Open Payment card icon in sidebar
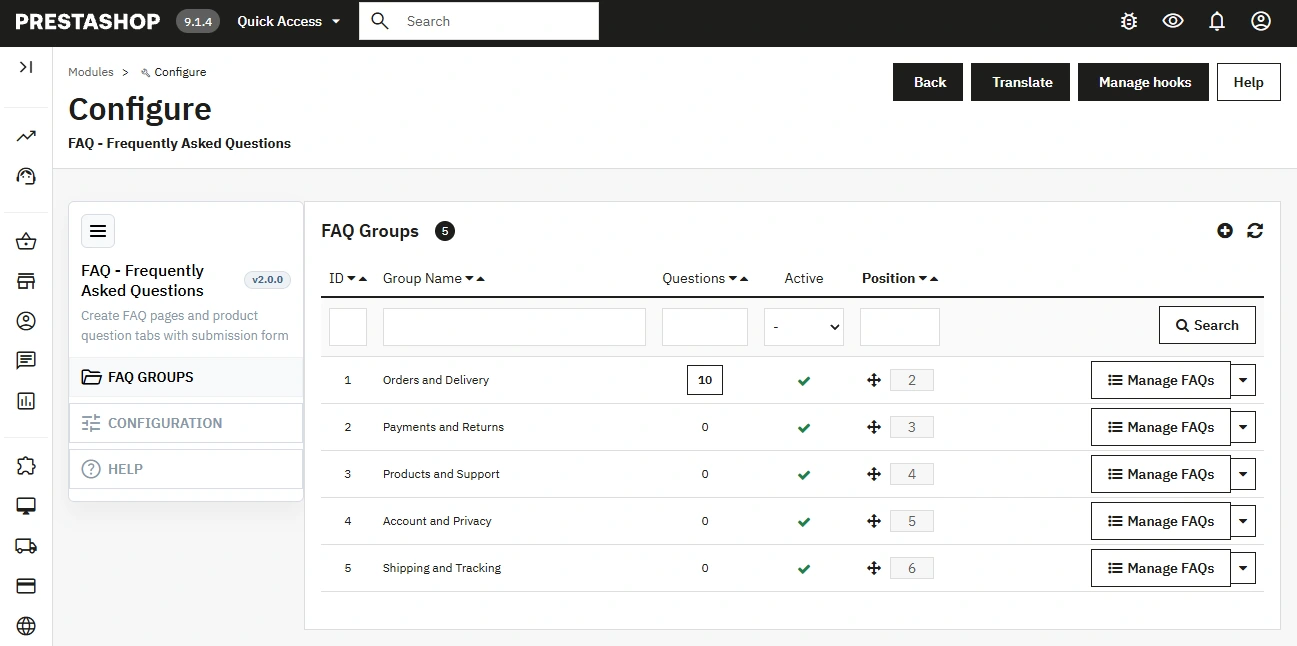This screenshot has height=646, width=1297. click(26, 586)
